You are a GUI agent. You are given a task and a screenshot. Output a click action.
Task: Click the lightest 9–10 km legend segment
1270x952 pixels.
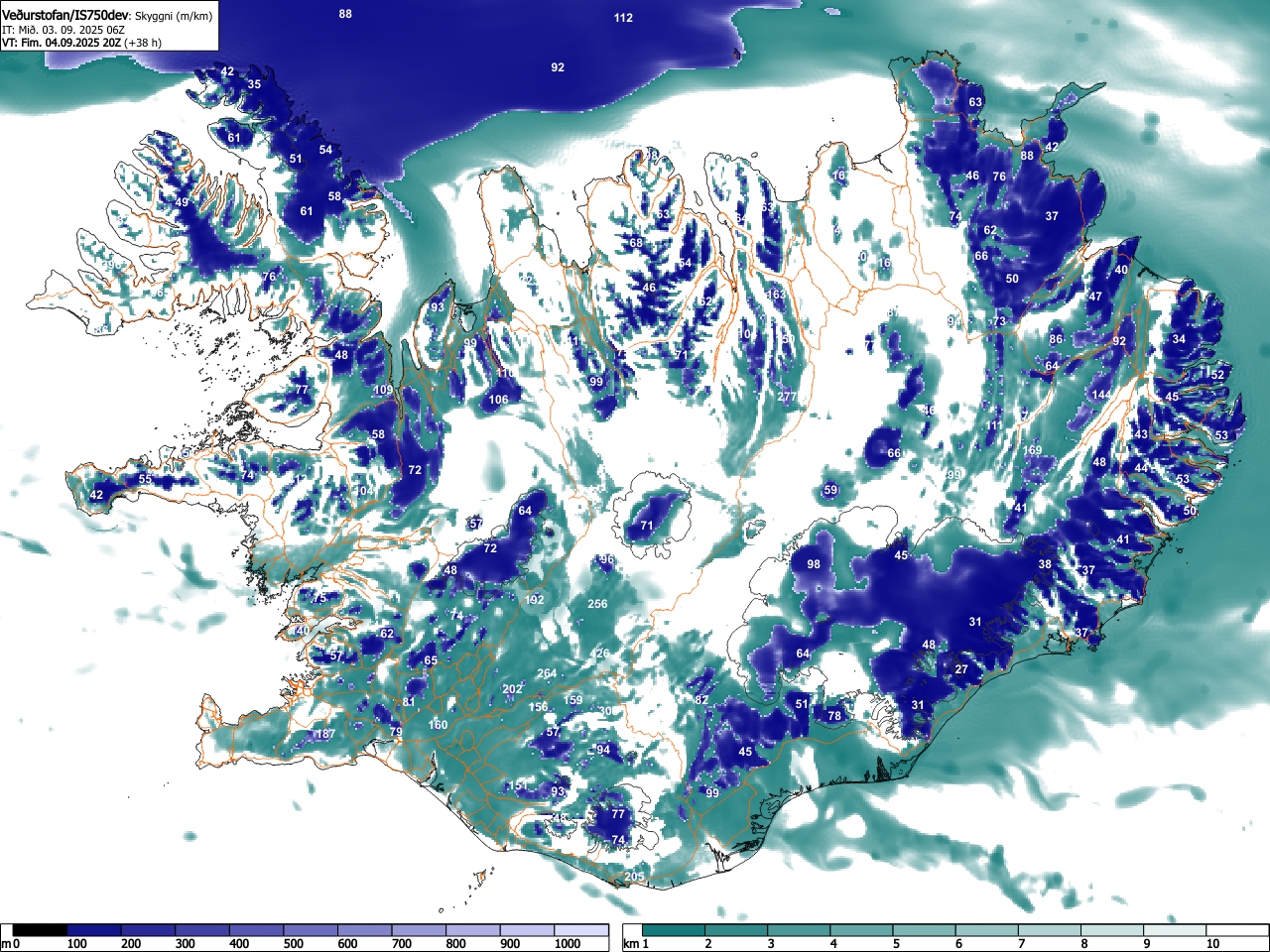(x=1175, y=930)
